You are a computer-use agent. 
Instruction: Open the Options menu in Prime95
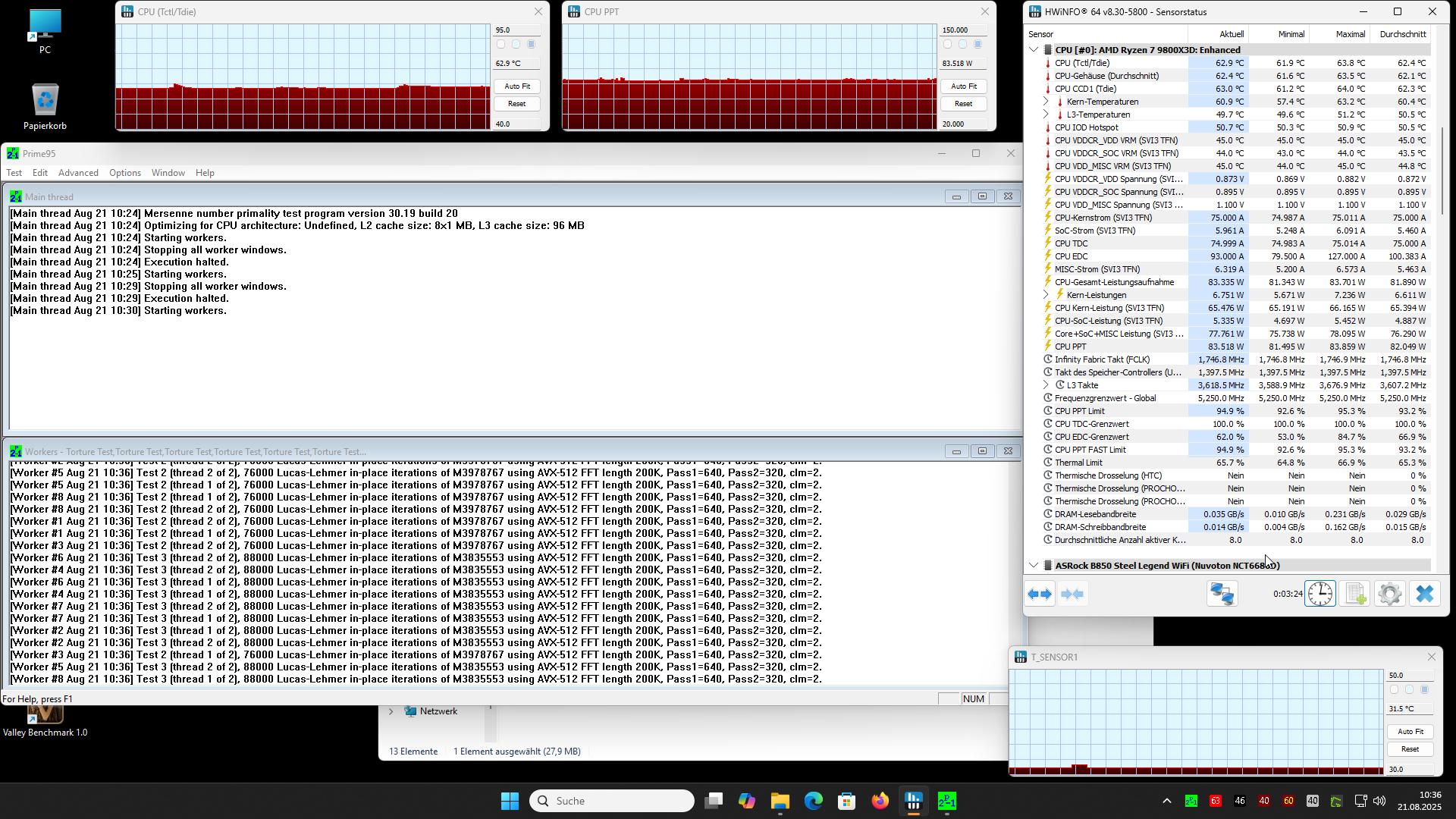pos(124,173)
